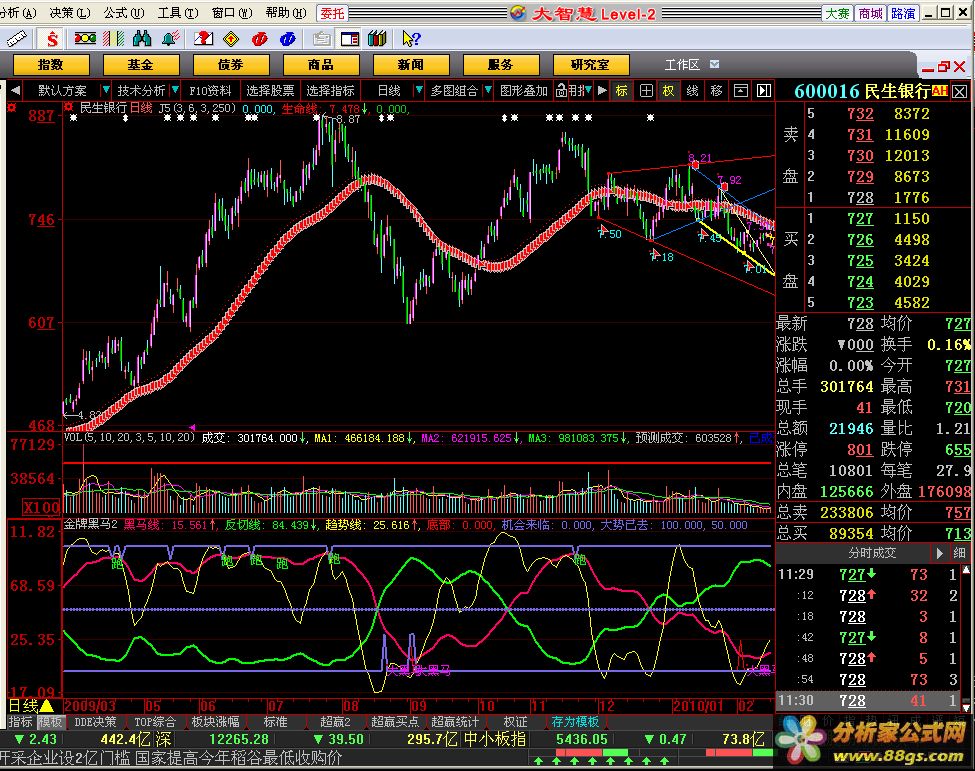Viewport: 975px width, 771px height.
Task: Click the F10资料 toolbar button
Action: point(210,91)
